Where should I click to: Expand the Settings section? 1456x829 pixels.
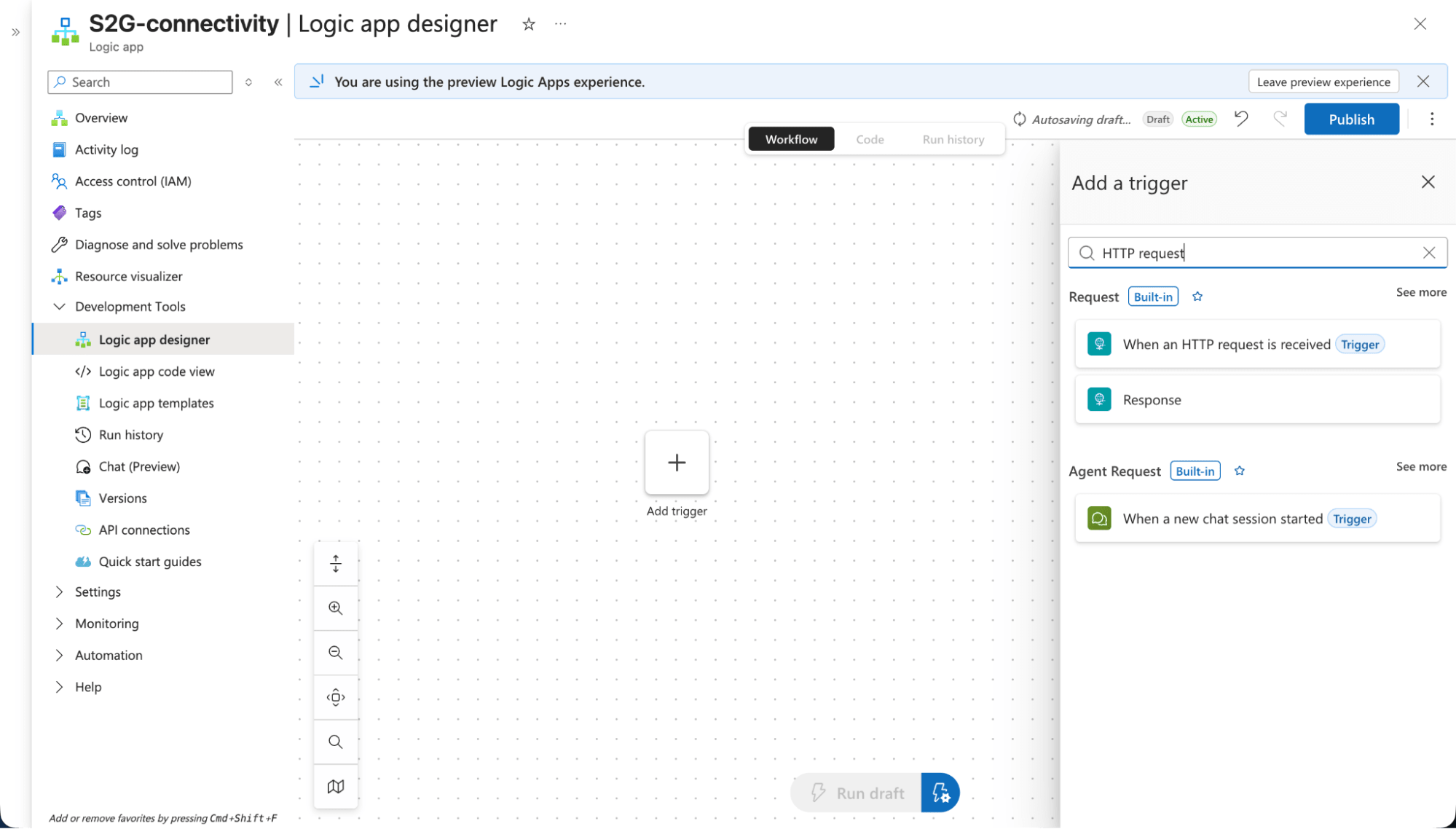coord(59,592)
